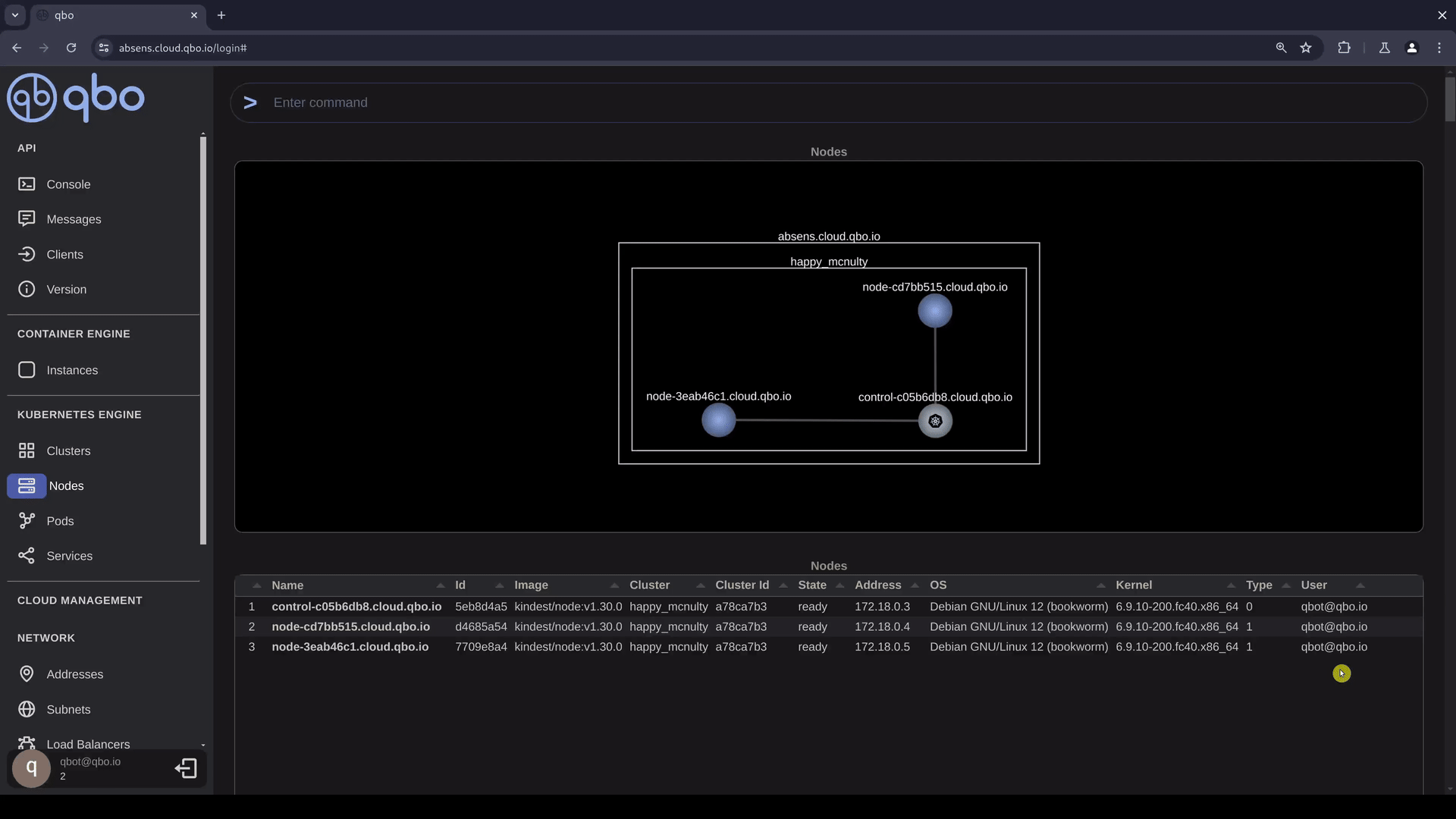
Task: Bookmark this page with the star icon
Action: [1306, 48]
